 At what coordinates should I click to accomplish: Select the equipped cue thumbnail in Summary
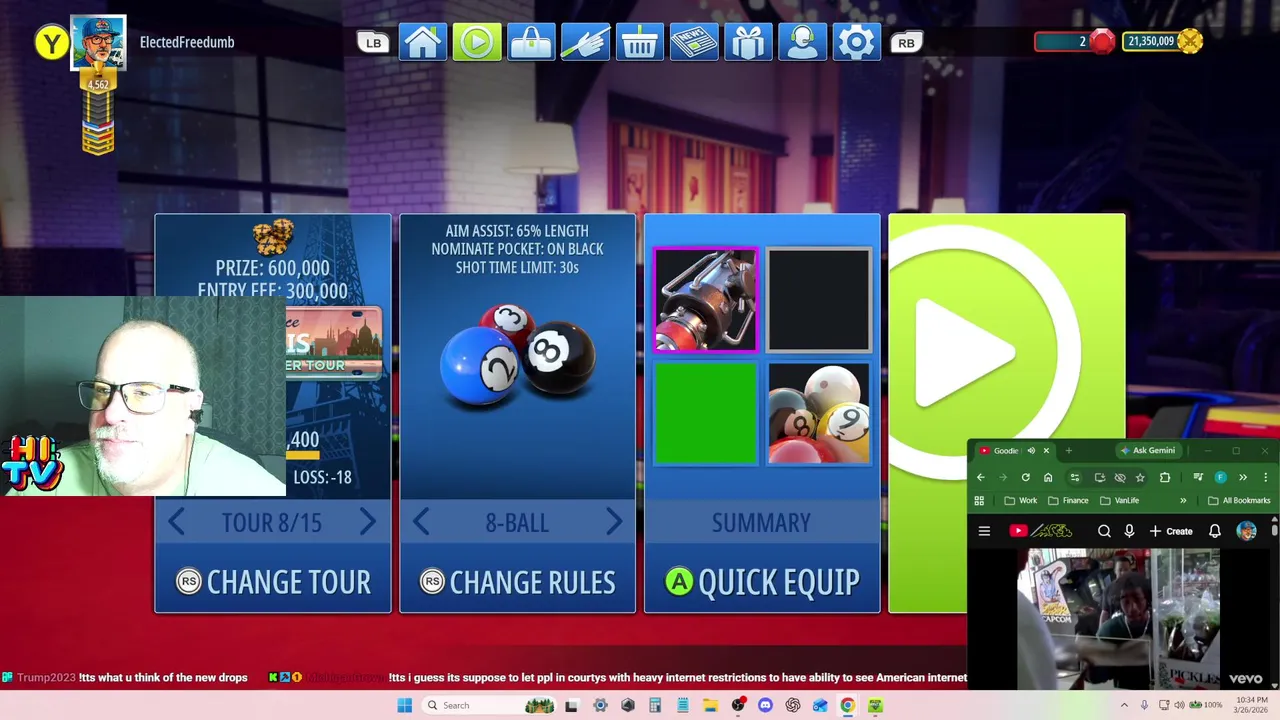[705, 300]
